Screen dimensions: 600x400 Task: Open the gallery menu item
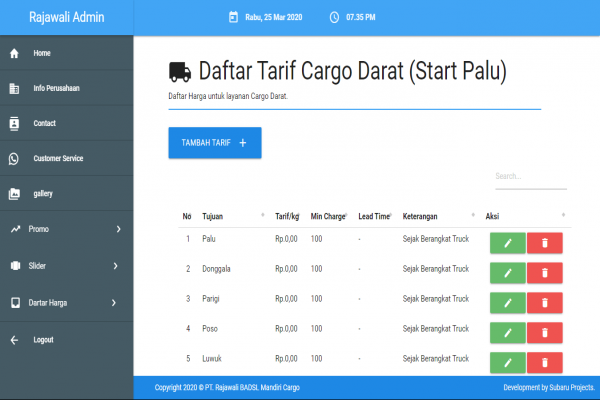coord(43,194)
